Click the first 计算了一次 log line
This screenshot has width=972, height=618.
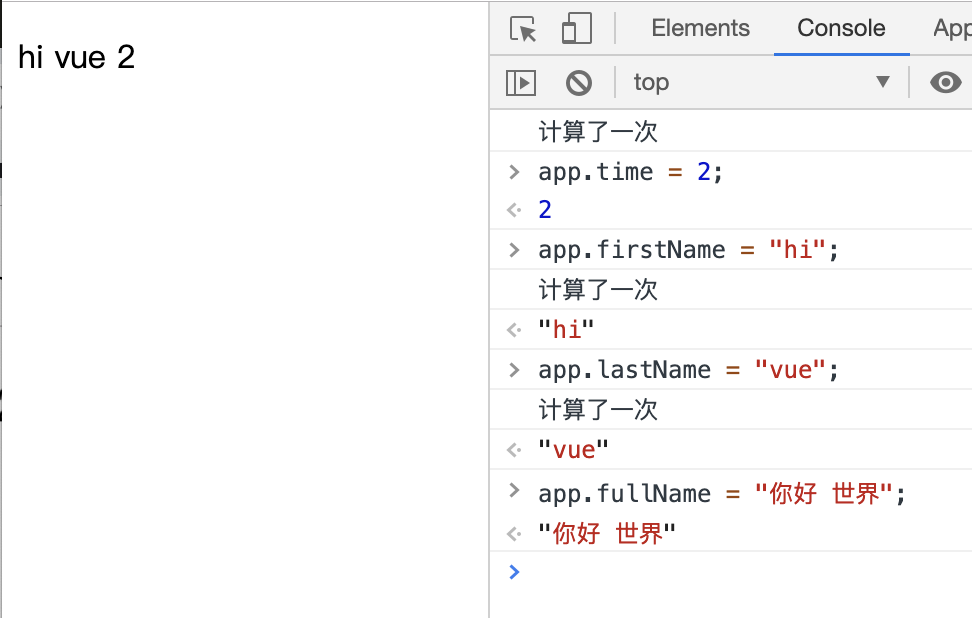(x=598, y=131)
